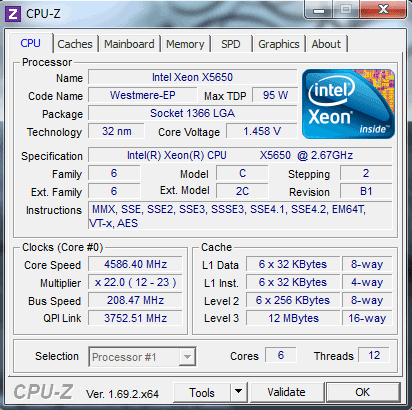Screen dimensions: 412x410
Task: Select the CPU tab
Action: (x=31, y=43)
